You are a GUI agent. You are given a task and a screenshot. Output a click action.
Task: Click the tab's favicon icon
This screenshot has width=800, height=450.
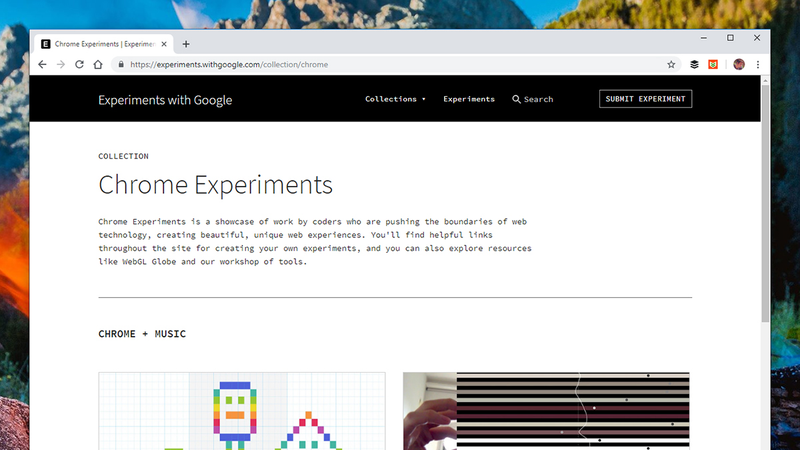(x=45, y=44)
